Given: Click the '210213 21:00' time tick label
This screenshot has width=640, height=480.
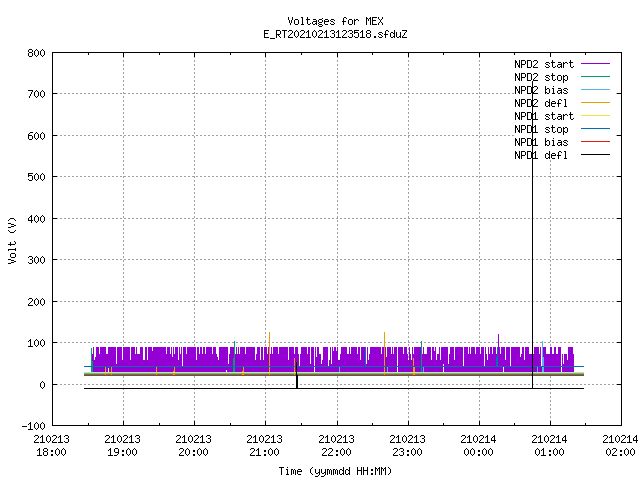Looking at the screenshot, I should [x=264, y=446].
